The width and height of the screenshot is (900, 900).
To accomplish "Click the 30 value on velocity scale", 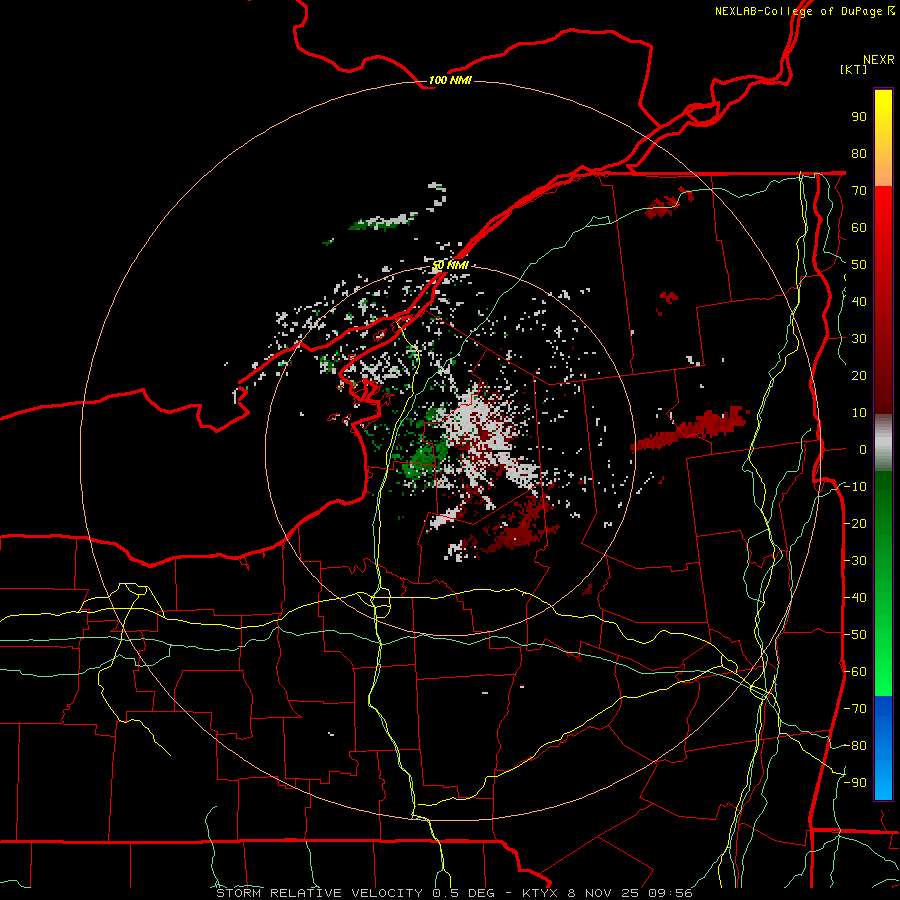I will (859, 339).
